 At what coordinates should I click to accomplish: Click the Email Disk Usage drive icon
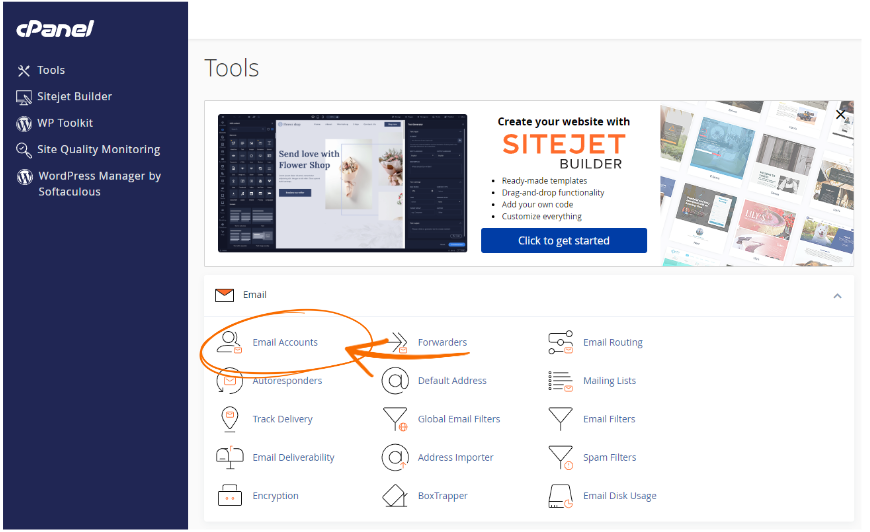click(x=560, y=496)
